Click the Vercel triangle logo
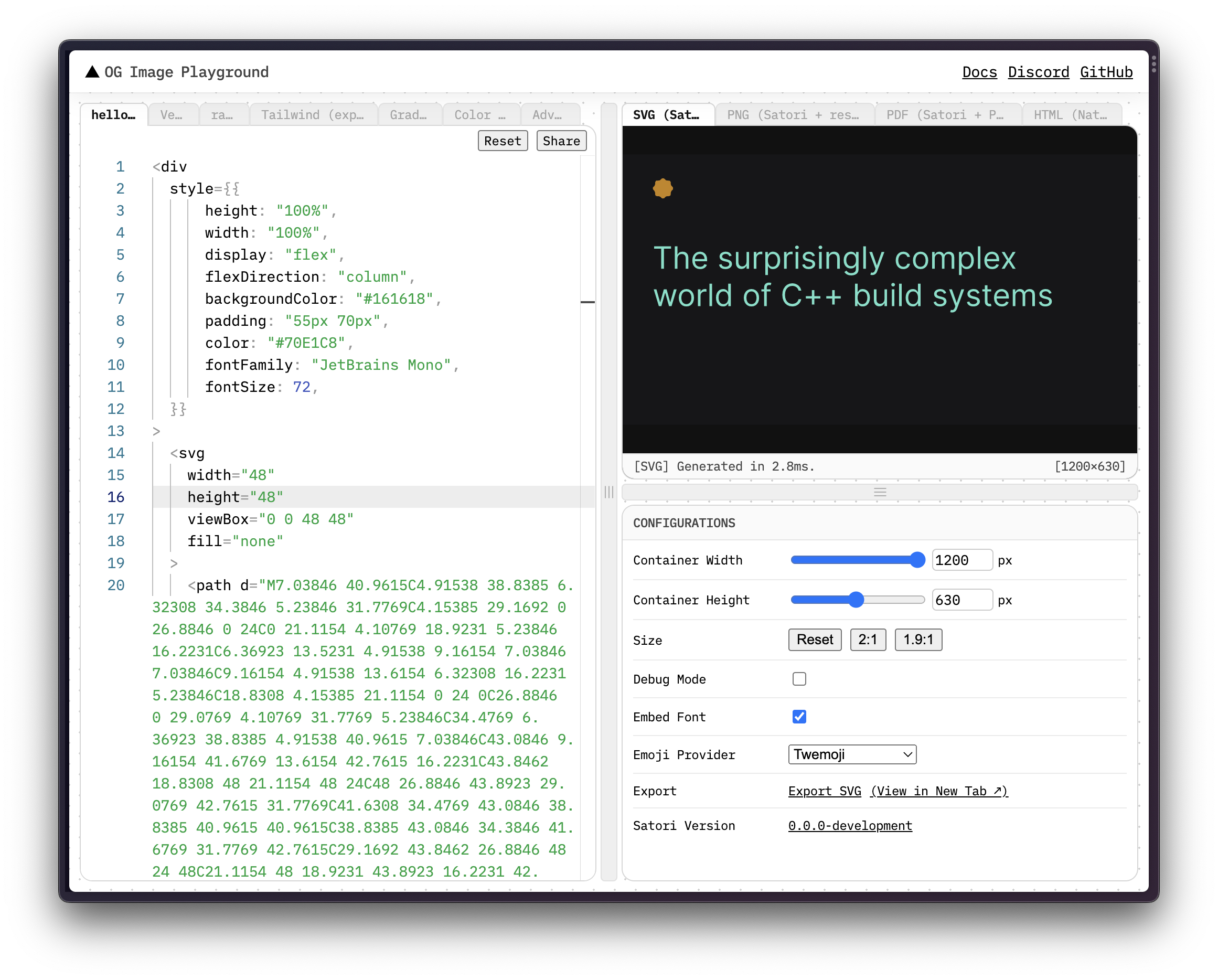The width and height of the screenshot is (1218, 980). click(x=92, y=72)
